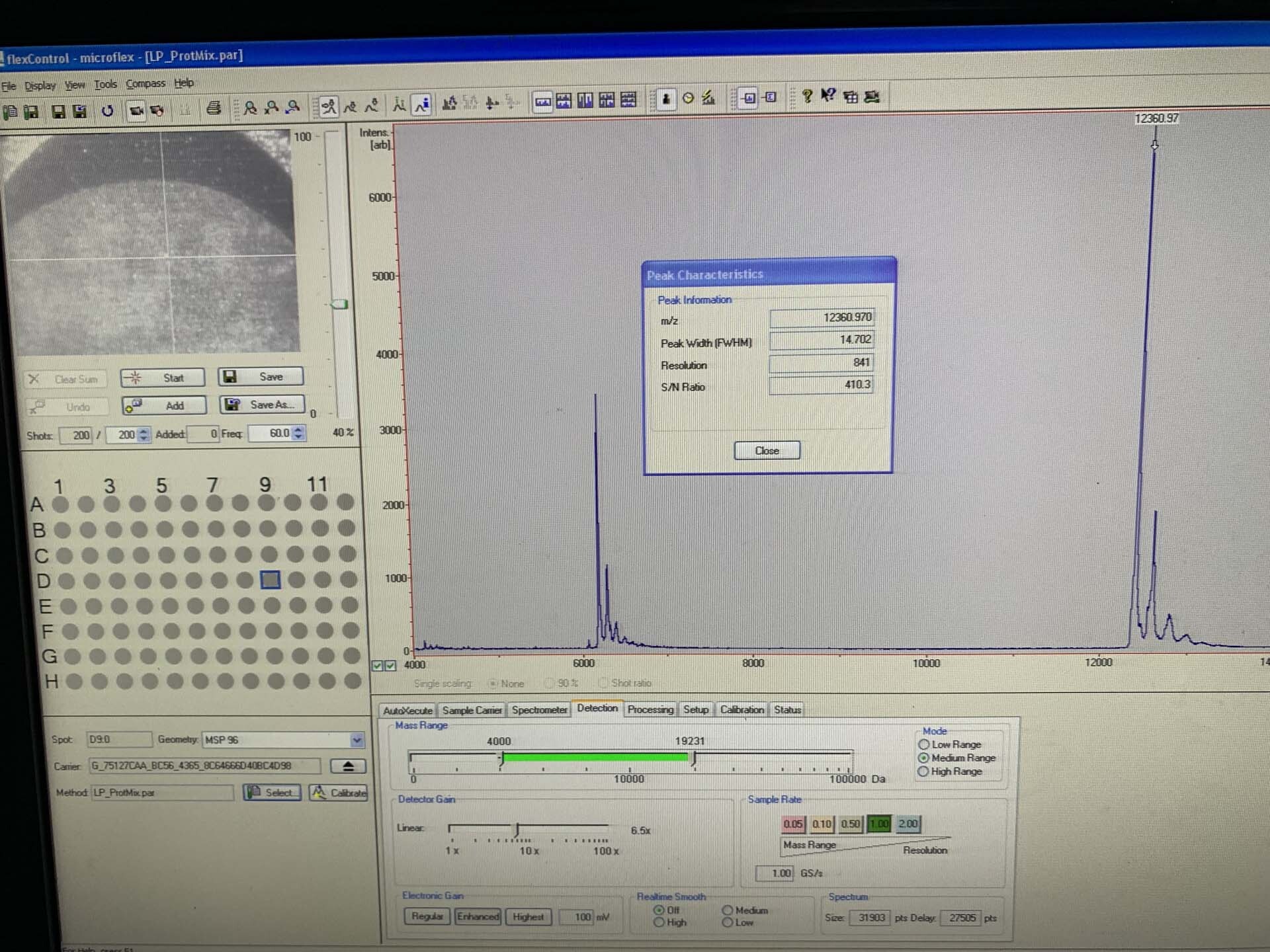Image resolution: width=1270 pixels, height=952 pixels.
Task: Click the save method toolbar icon
Action: pyautogui.click(x=31, y=112)
